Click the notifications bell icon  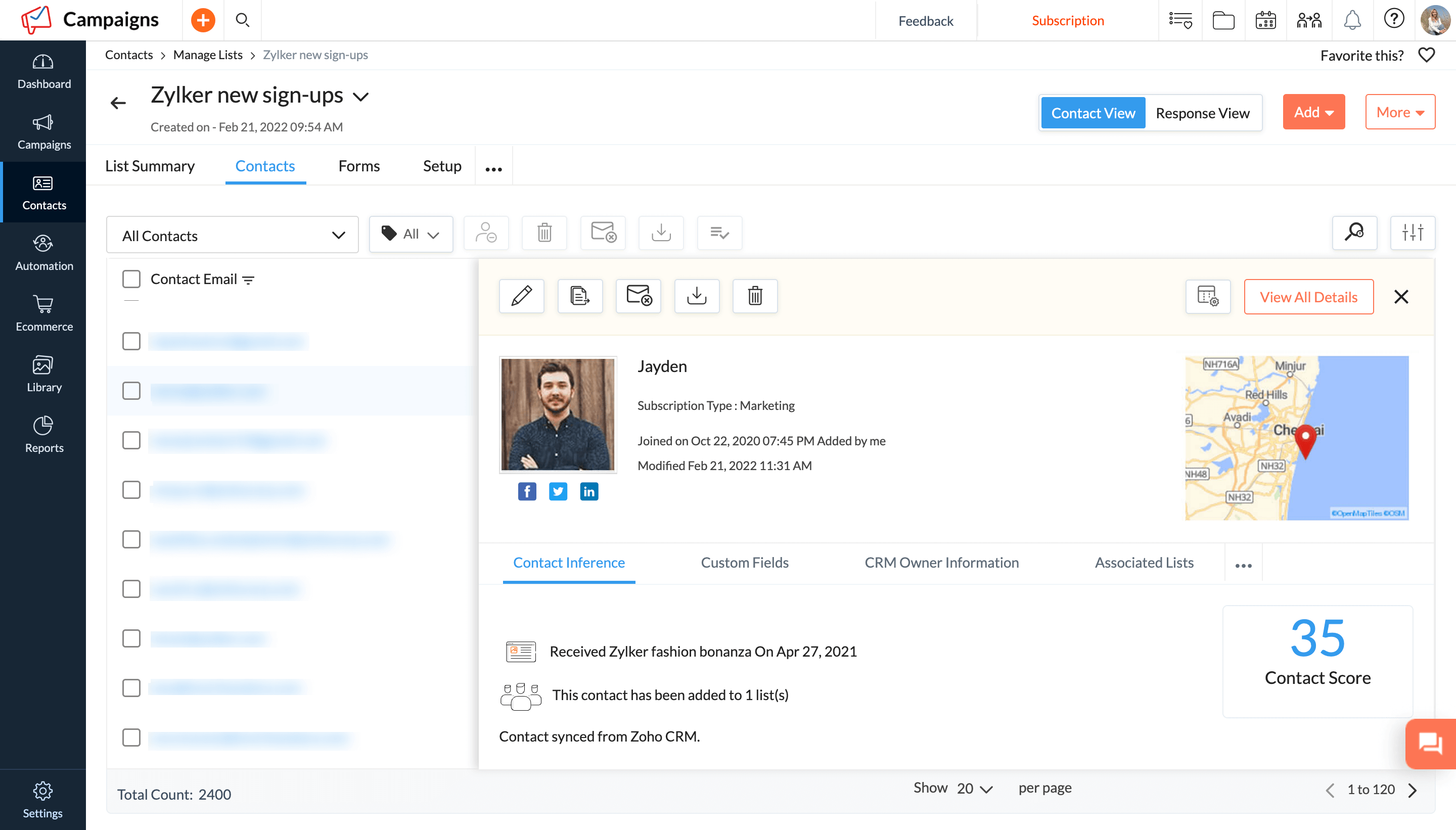click(x=1352, y=21)
